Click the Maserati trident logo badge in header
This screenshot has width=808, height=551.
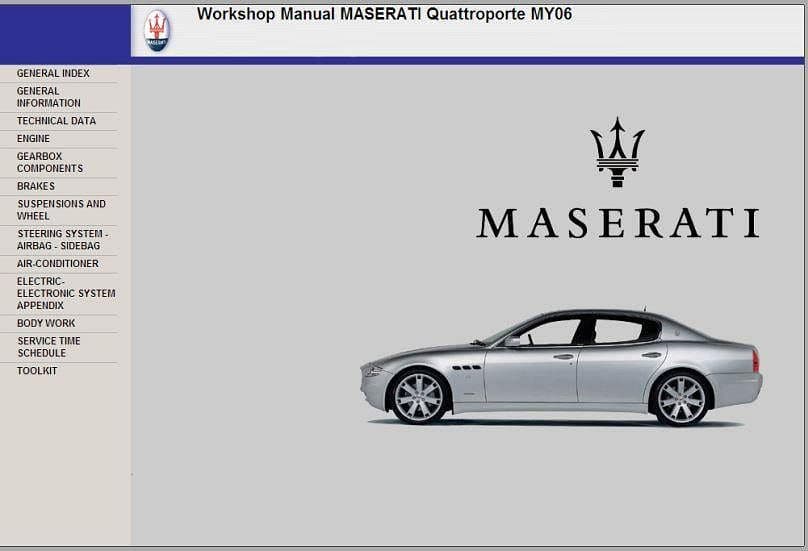pos(157,31)
